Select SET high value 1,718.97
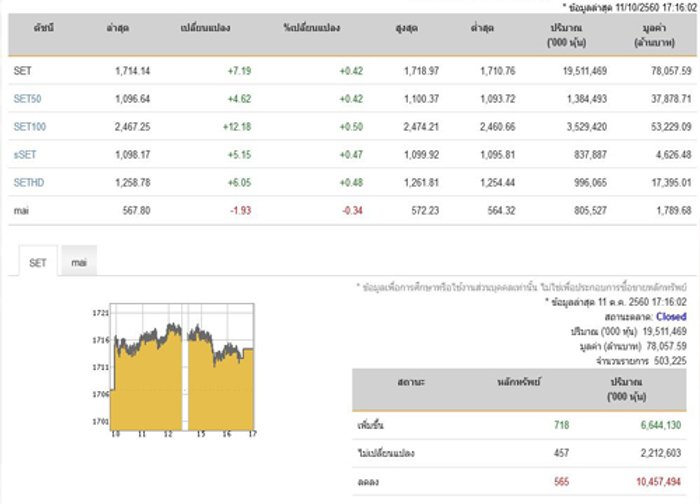The image size is (700, 504). [421, 71]
